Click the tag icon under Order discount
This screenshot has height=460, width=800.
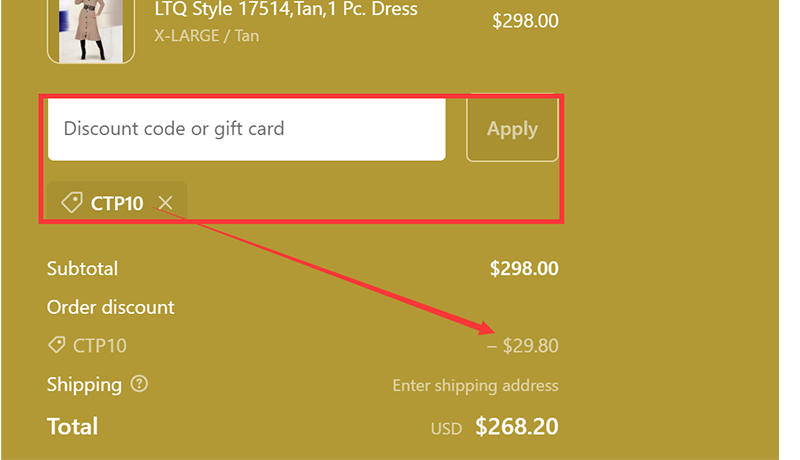tap(57, 345)
